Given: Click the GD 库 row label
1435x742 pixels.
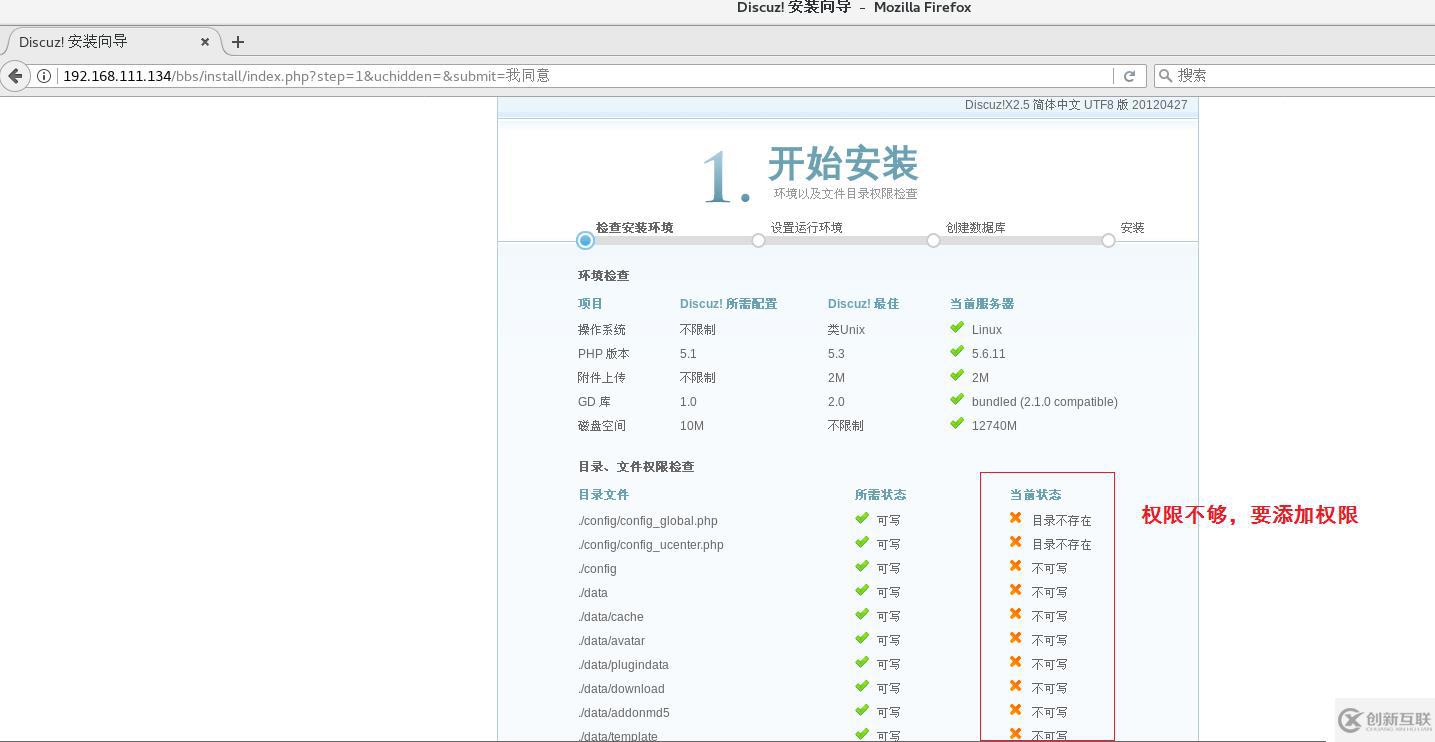Looking at the screenshot, I should coord(594,402).
